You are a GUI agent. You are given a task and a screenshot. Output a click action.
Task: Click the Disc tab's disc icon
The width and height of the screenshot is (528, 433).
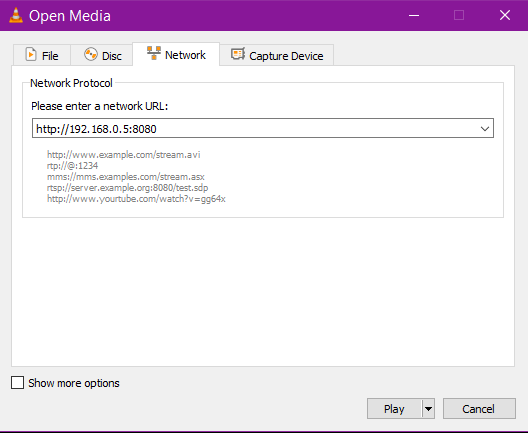pos(91,55)
